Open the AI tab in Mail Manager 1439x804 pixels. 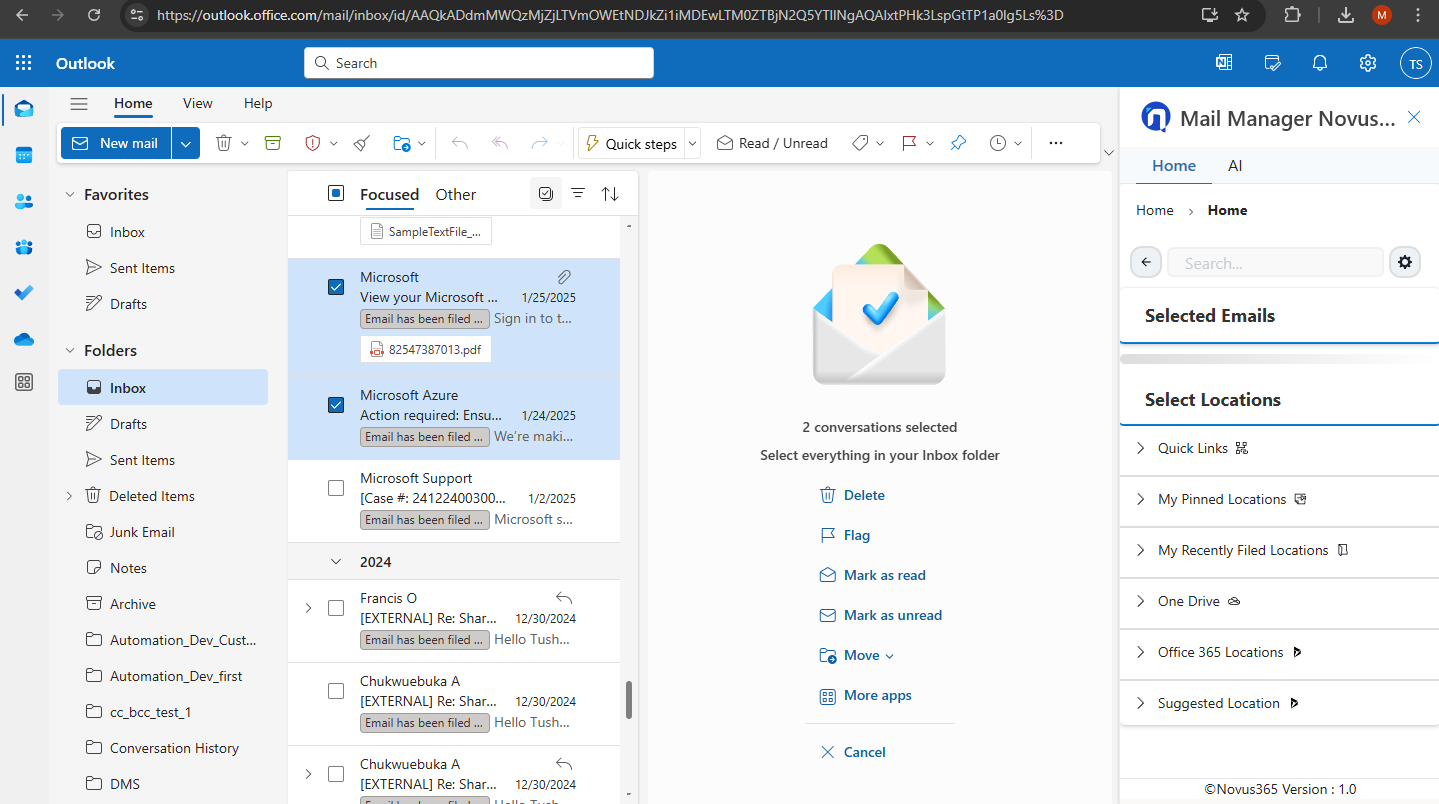pos(1235,166)
